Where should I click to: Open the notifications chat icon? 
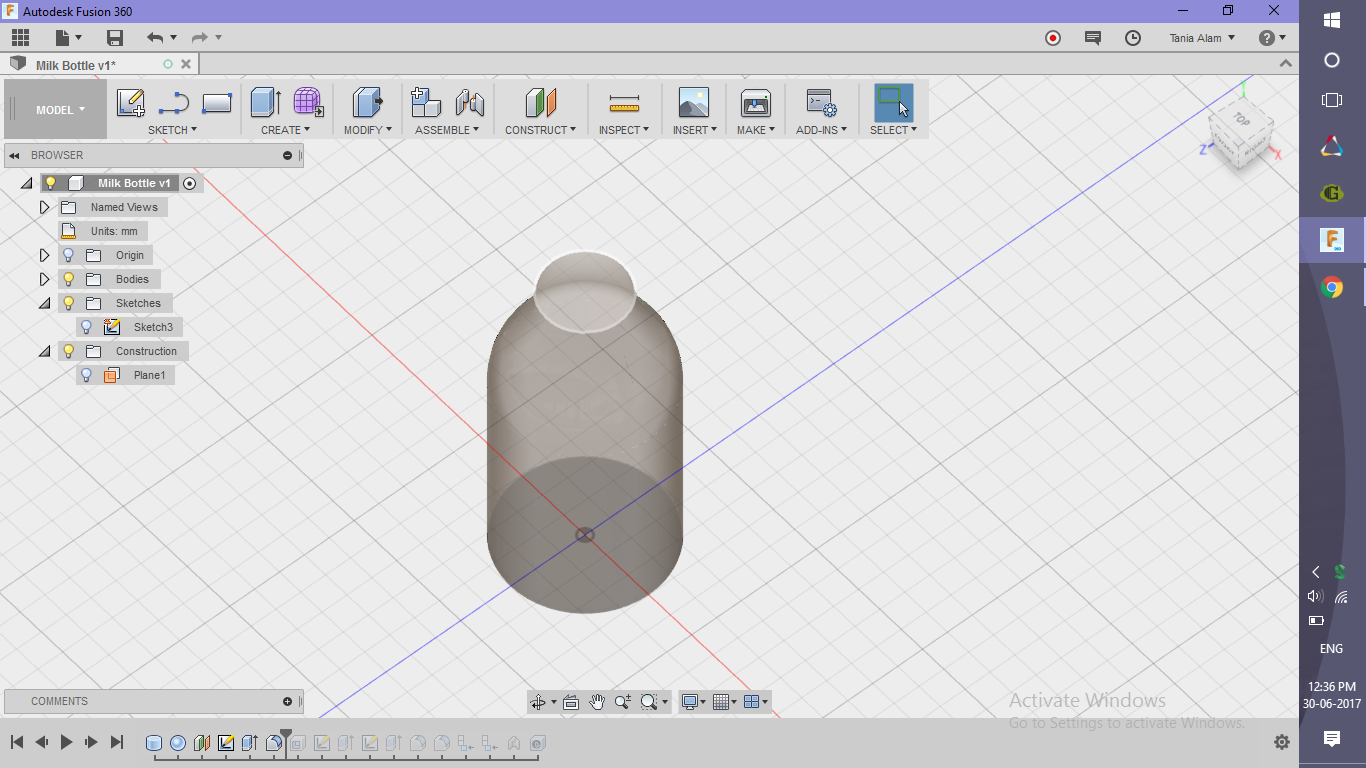1093,38
